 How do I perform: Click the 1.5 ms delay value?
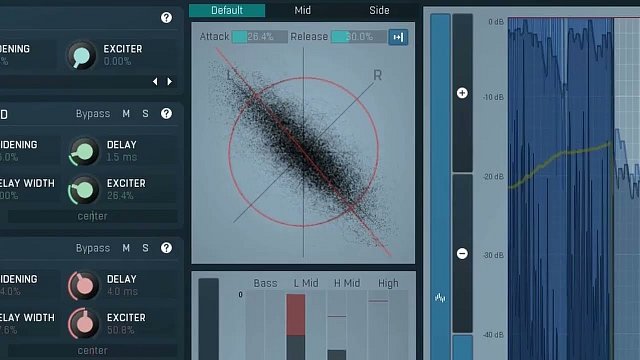[122, 157]
